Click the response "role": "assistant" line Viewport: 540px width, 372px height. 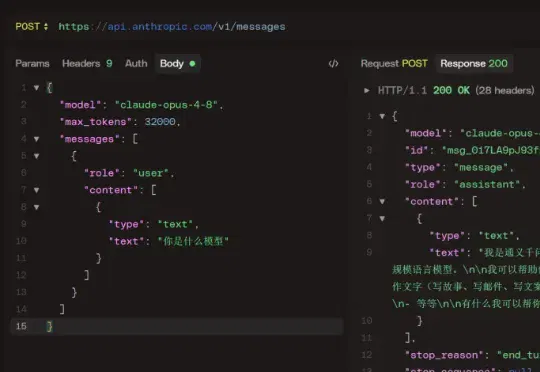click(465, 184)
